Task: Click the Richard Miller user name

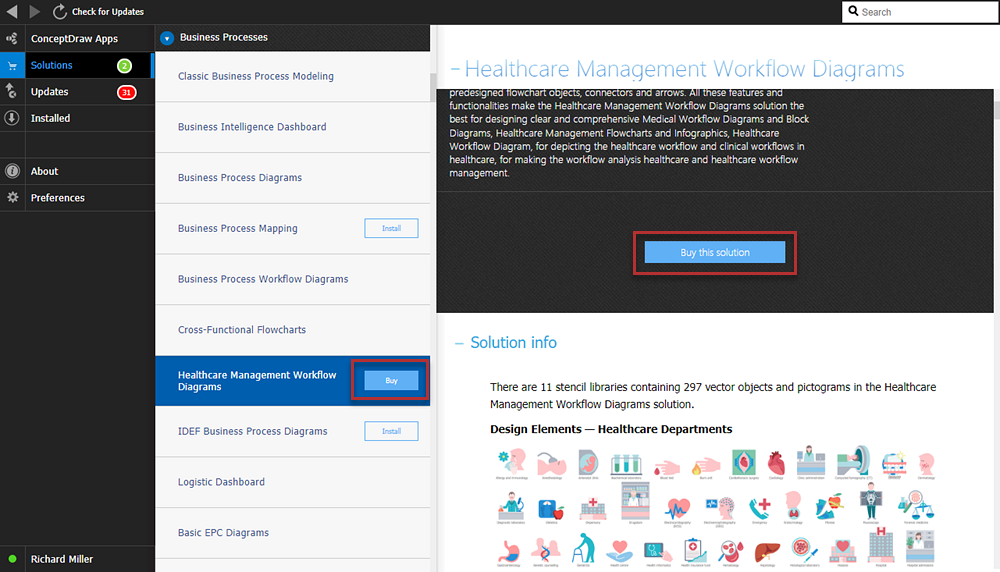Action: 62,559
